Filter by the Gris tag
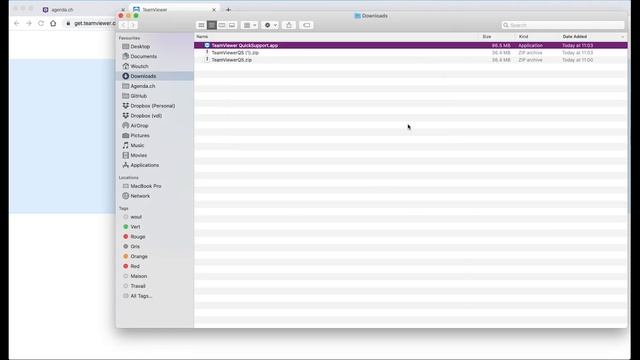 pos(135,247)
